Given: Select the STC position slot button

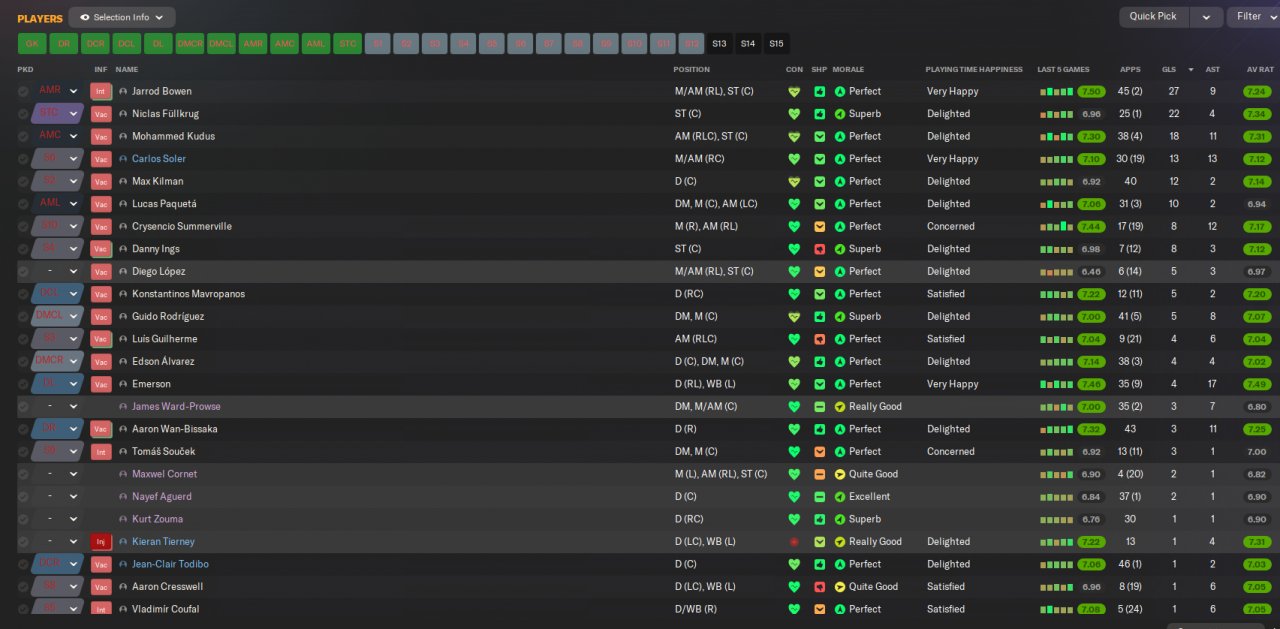Looking at the screenshot, I should [347, 44].
